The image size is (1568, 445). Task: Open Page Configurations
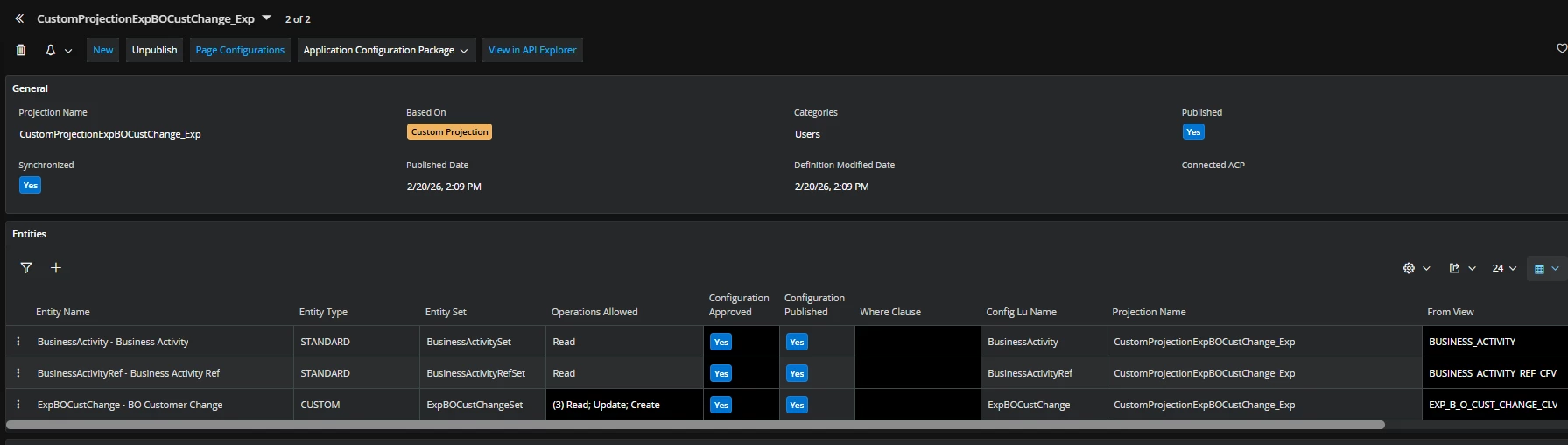point(240,50)
